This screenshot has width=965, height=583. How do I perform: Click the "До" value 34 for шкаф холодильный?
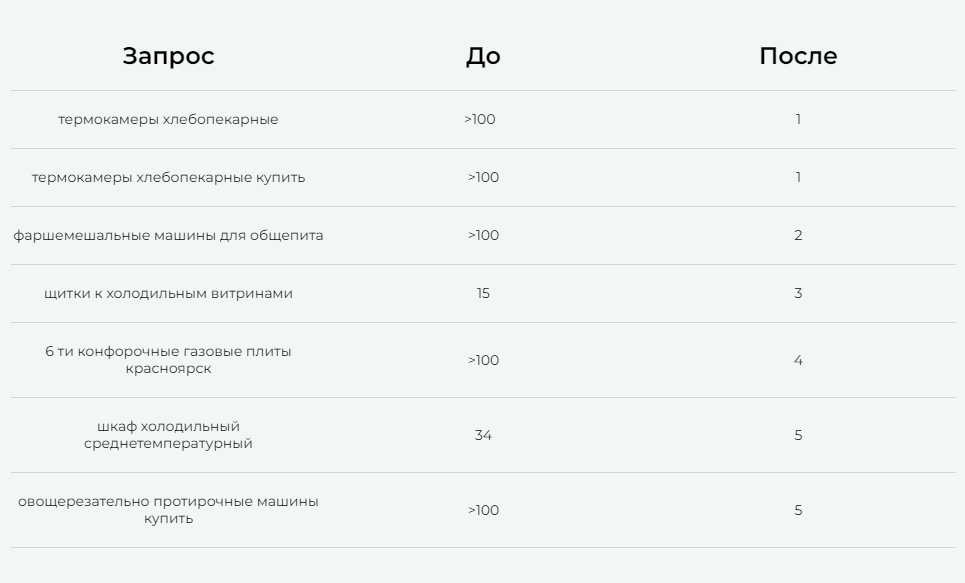coord(483,435)
